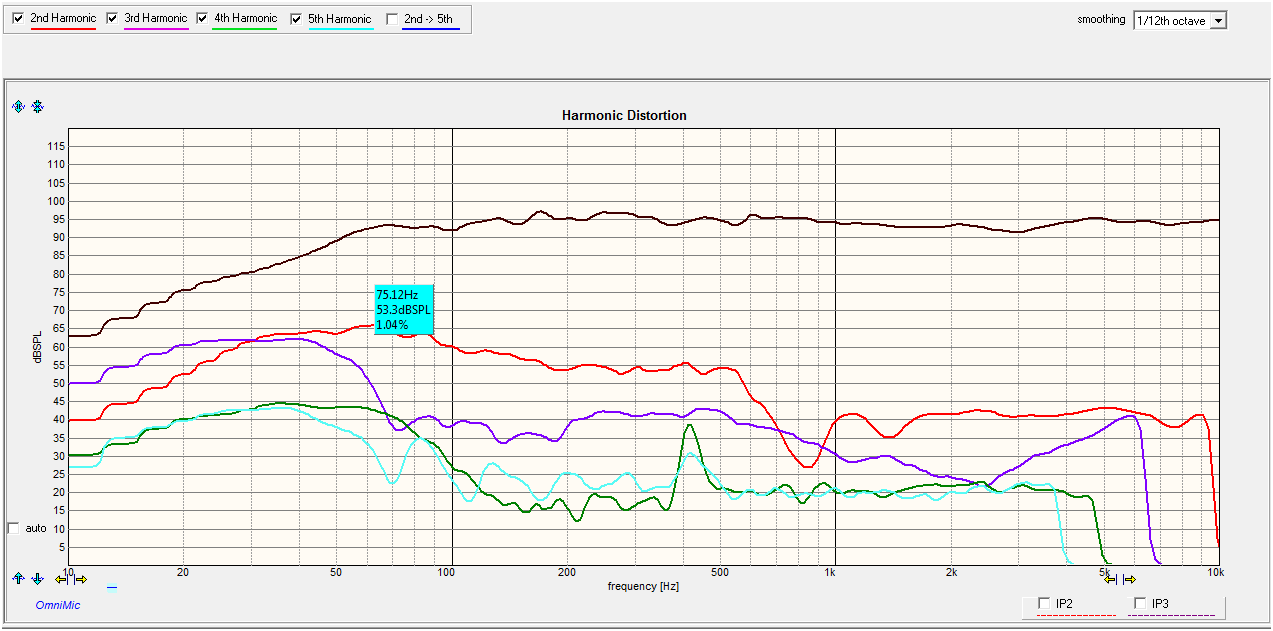Turn on the IP3 checkbox

tap(1141, 603)
